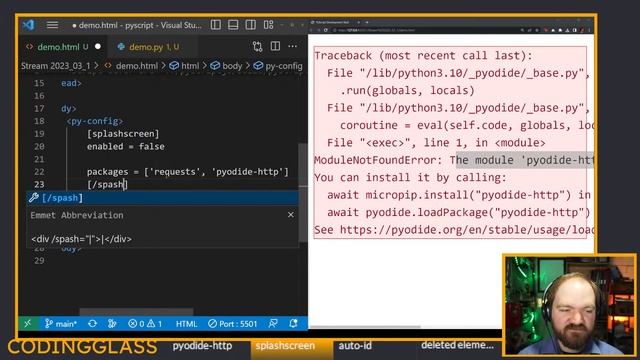The image size is (640, 360).
Task: Click the webcam video thumbnail
Action: pos(570,305)
